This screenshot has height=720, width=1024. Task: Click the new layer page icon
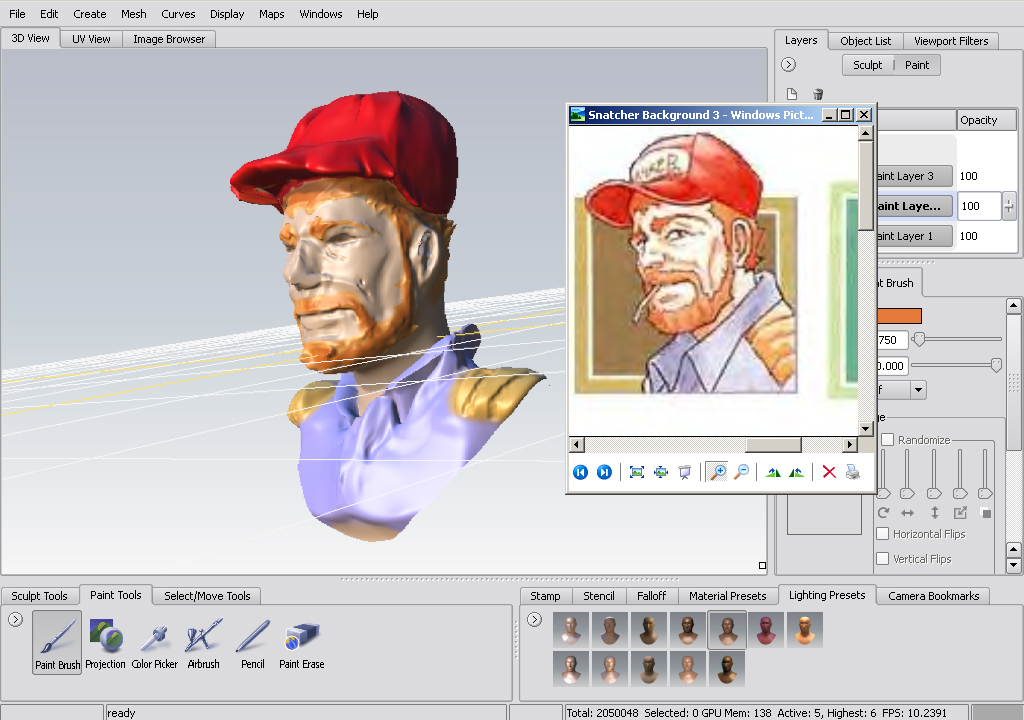(792, 94)
